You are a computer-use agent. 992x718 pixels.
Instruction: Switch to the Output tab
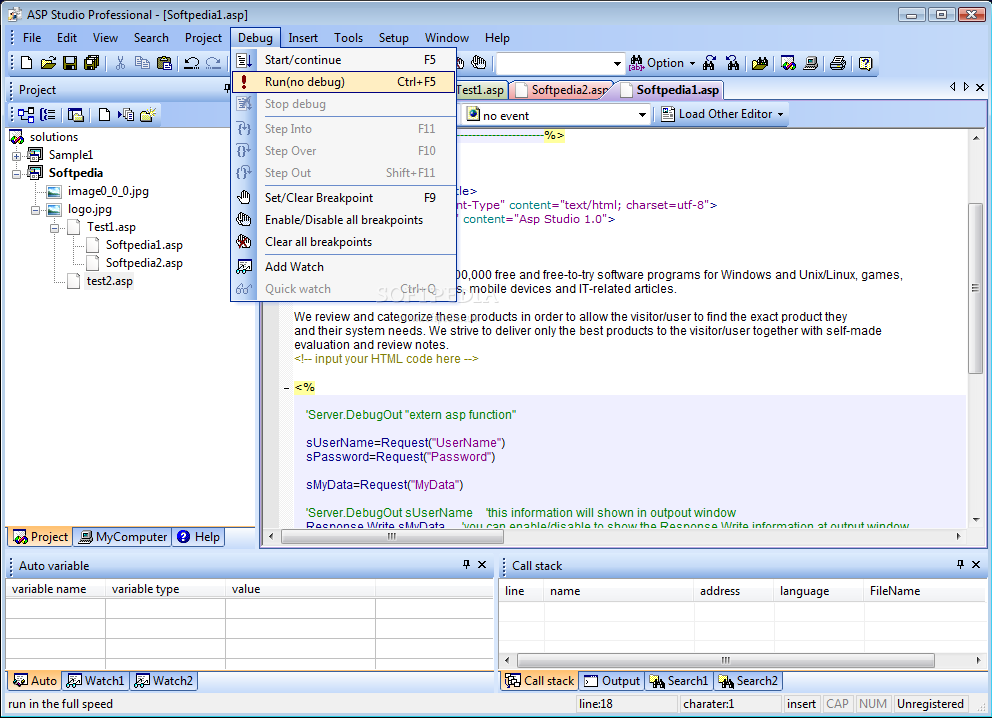(x=612, y=681)
